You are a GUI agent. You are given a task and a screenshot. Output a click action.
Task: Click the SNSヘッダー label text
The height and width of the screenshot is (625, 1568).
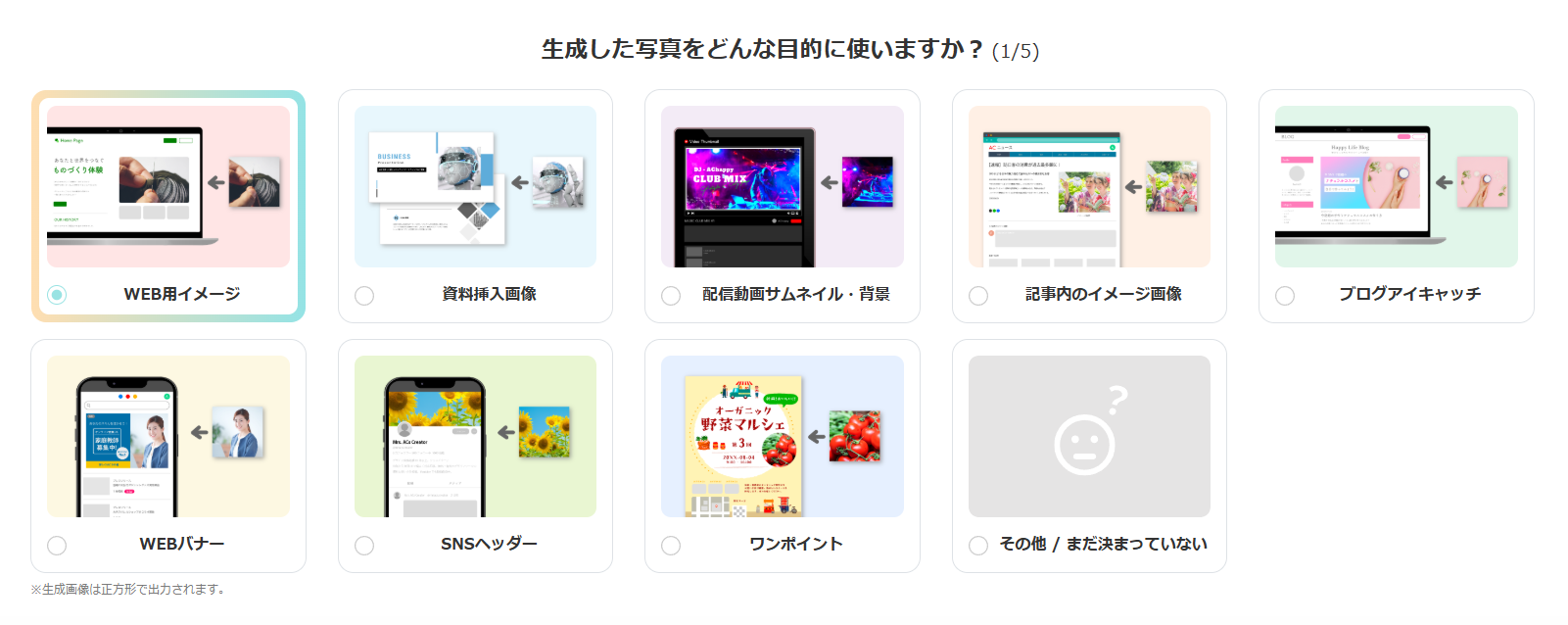tap(489, 544)
